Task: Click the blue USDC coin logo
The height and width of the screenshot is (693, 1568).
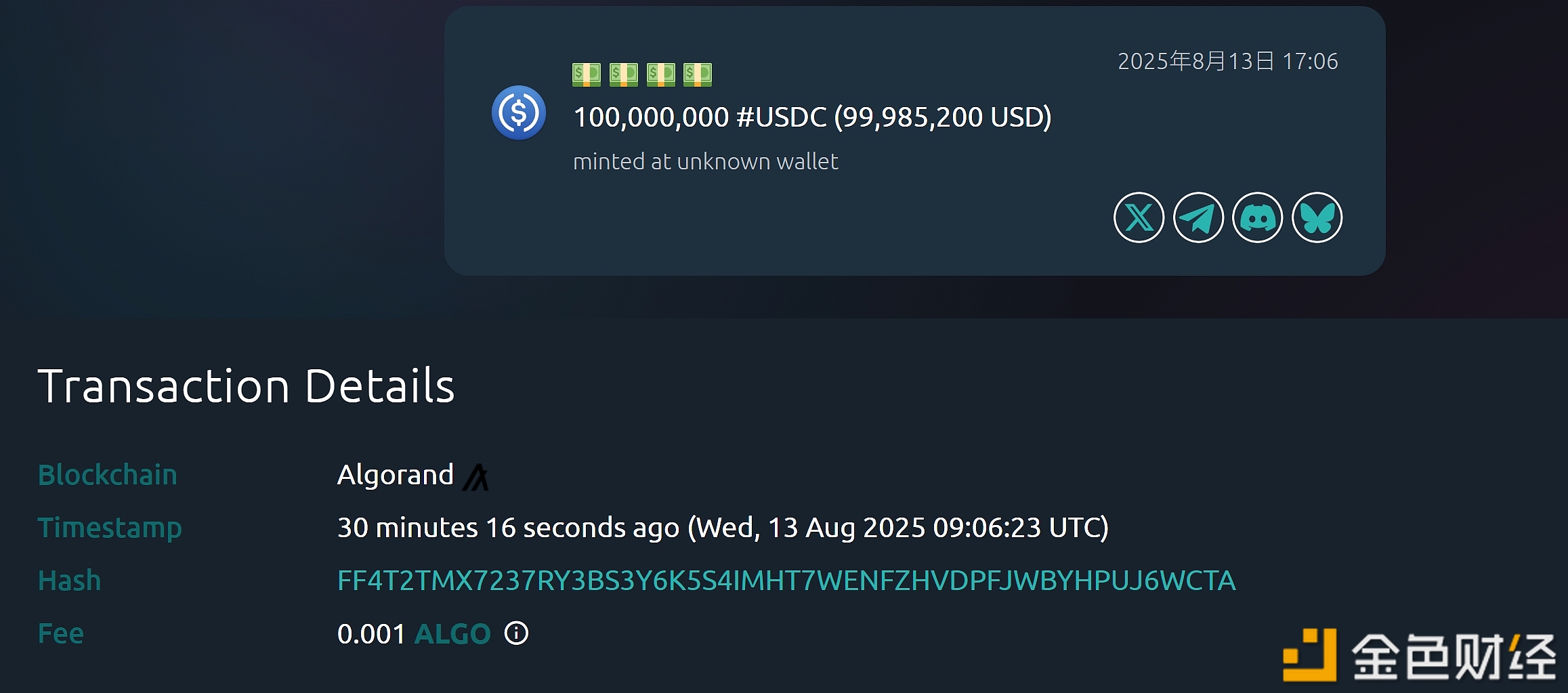Action: (x=519, y=112)
